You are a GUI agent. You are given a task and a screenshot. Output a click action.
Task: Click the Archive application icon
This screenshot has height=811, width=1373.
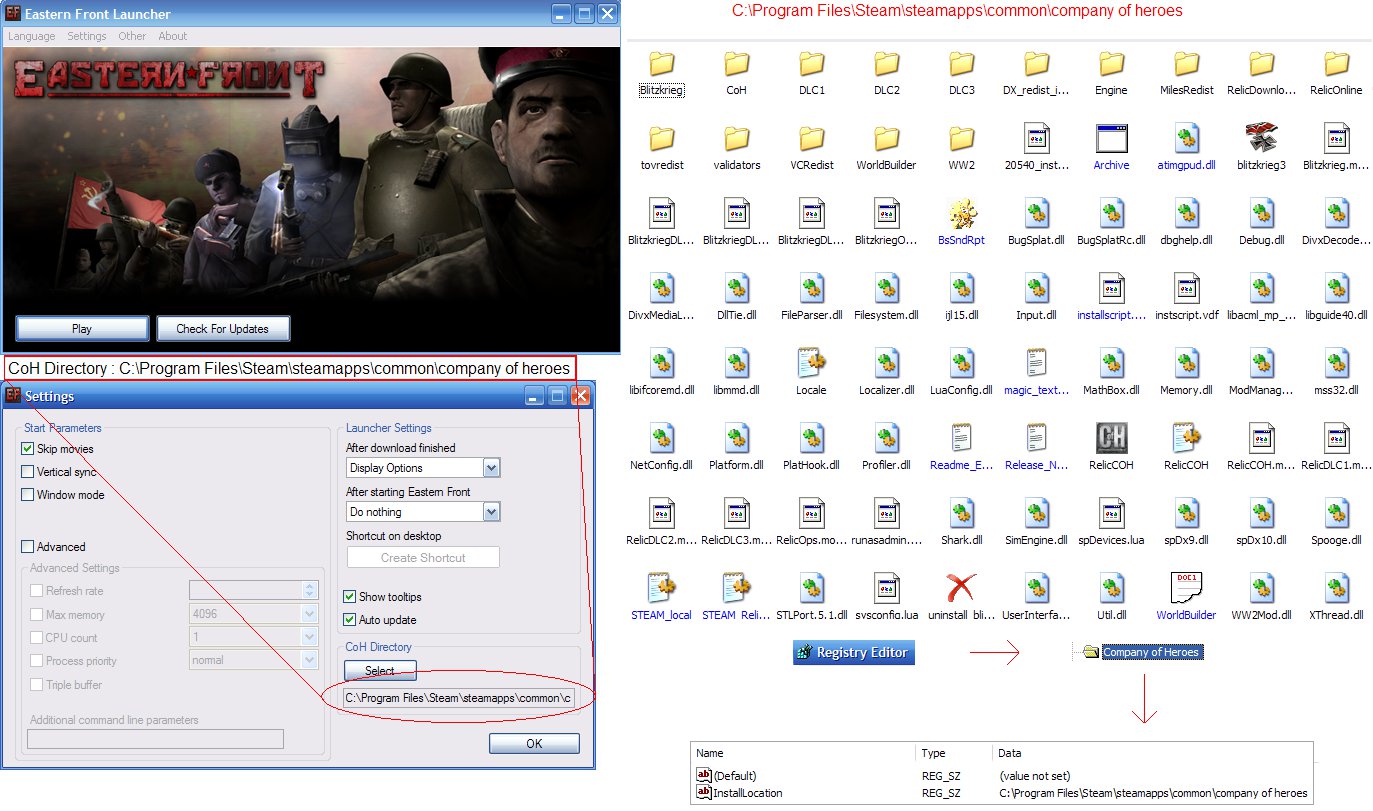[1112, 138]
